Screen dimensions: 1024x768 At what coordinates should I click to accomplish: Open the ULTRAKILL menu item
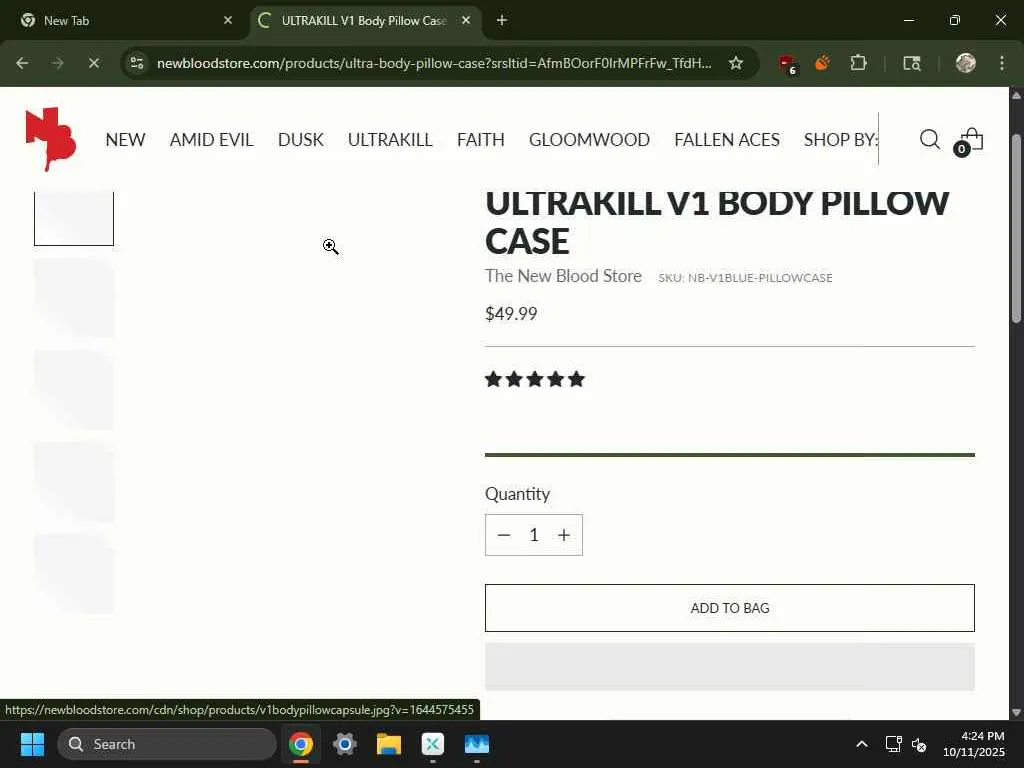click(390, 140)
